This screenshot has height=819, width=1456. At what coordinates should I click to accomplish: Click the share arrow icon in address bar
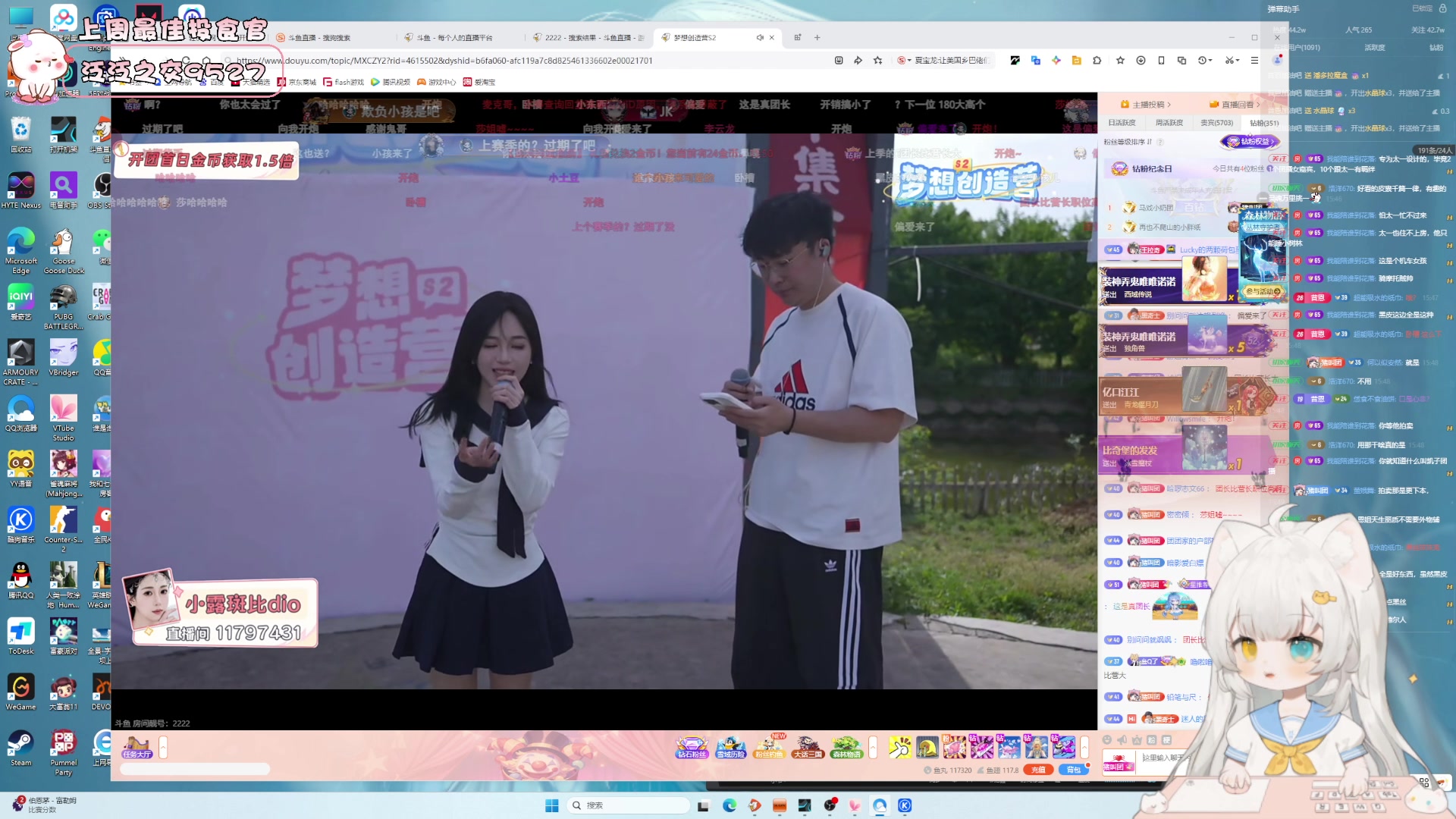858,61
